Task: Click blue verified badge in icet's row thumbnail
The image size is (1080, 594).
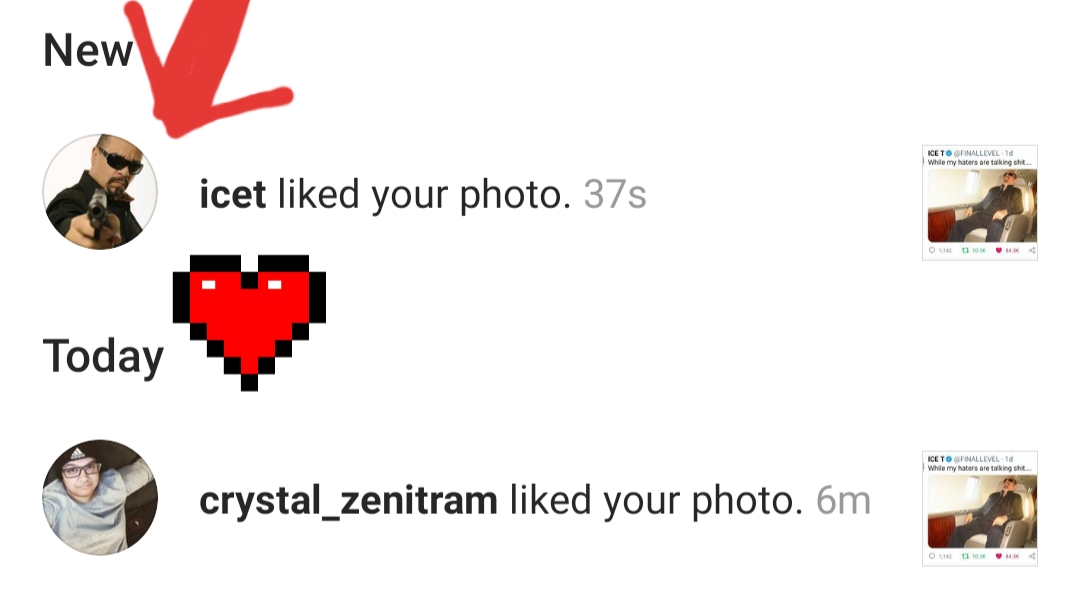Action: (x=949, y=153)
